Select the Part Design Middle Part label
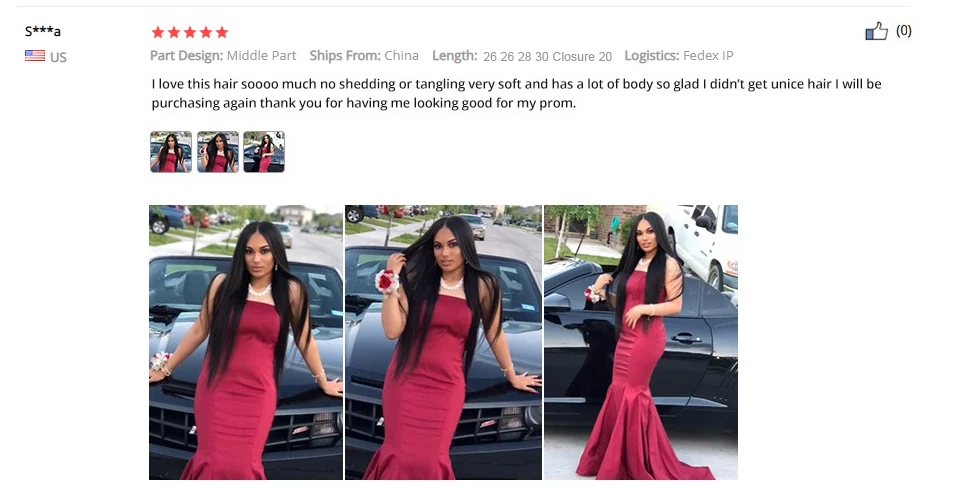Viewport: 960px width, 488px height. 223,56
